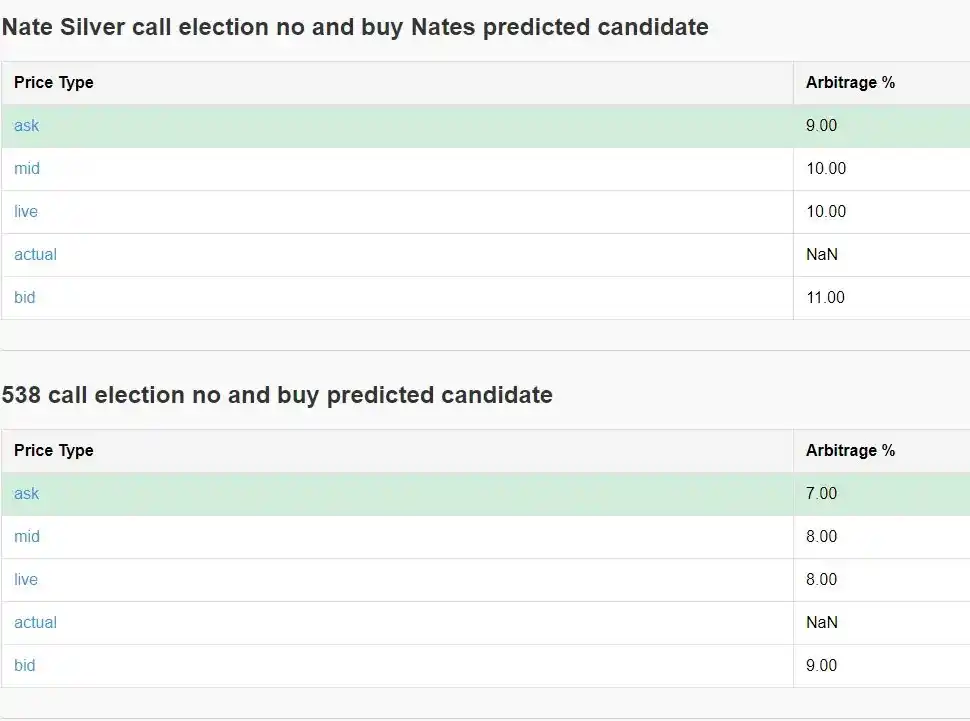Image resolution: width=970 pixels, height=721 pixels.
Task: Select the bid row showing 11.00
Action: (400, 297)
